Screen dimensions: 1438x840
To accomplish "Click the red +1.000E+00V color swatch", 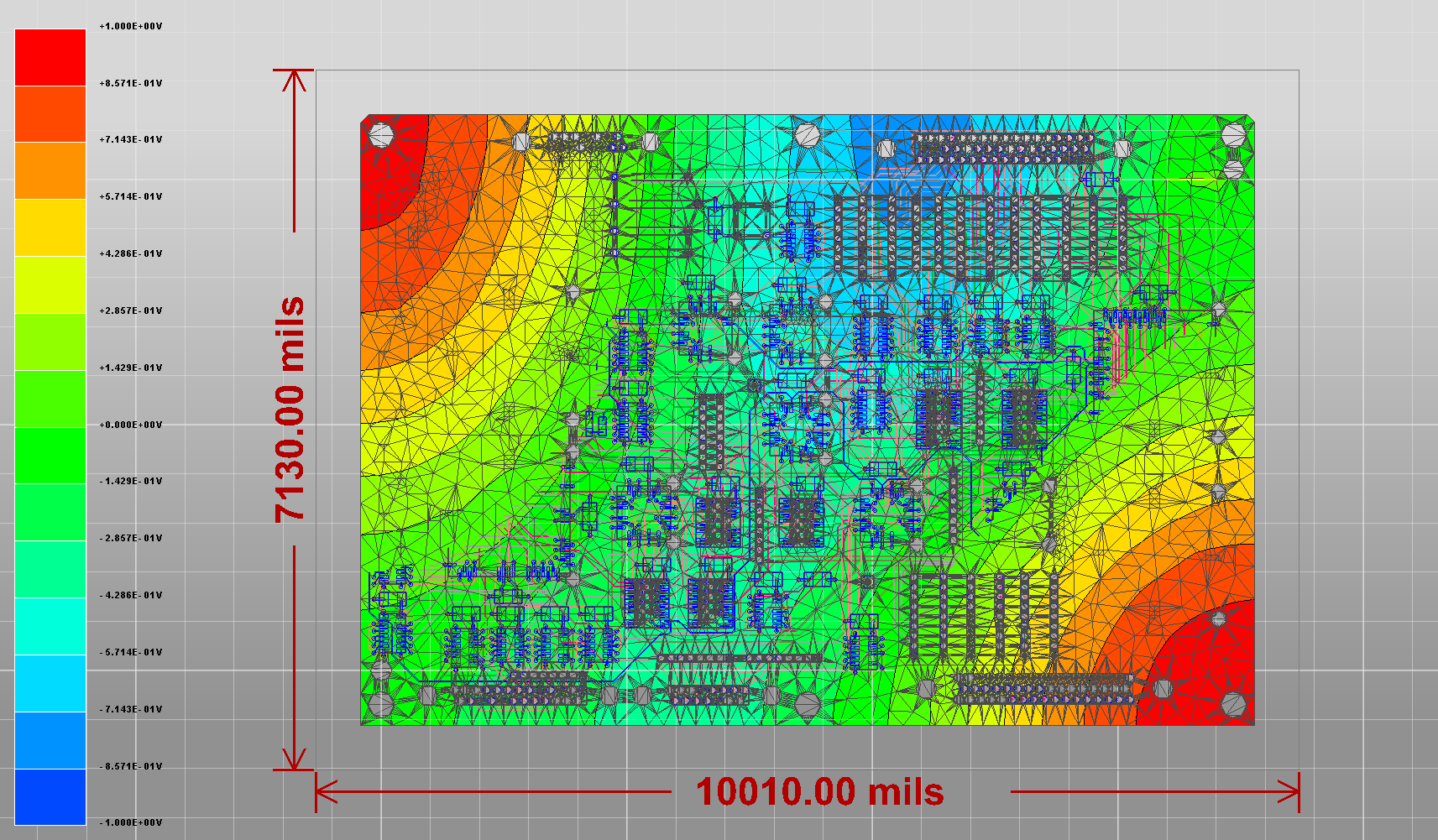I will tap(49, 57).
